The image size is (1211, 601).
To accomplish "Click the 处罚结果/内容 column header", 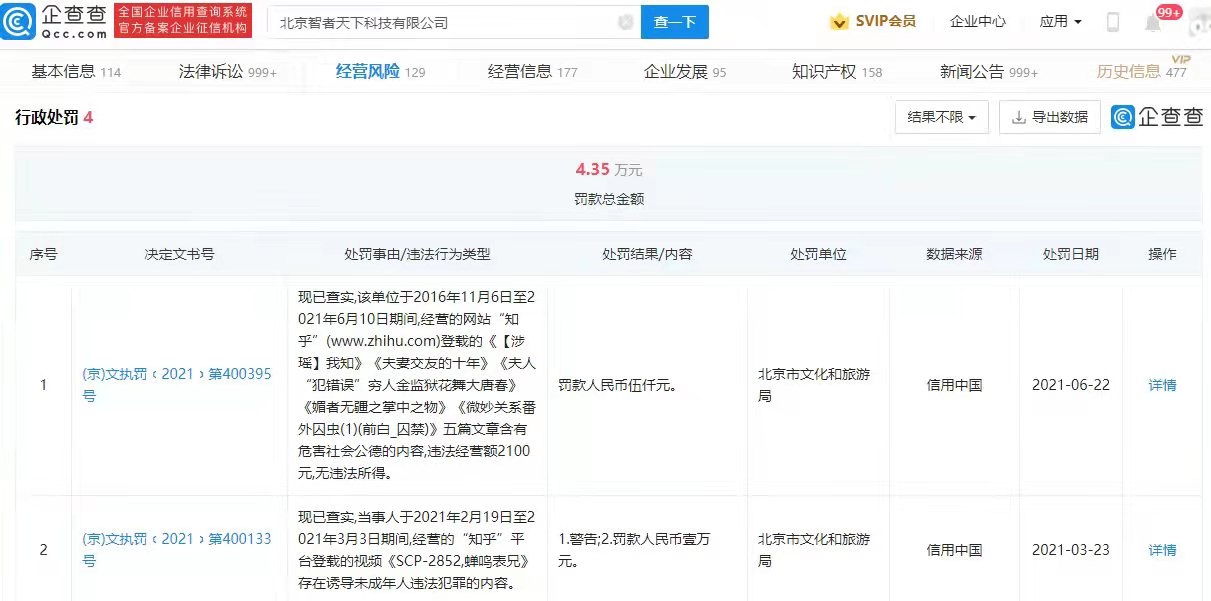I will [647, 254].
